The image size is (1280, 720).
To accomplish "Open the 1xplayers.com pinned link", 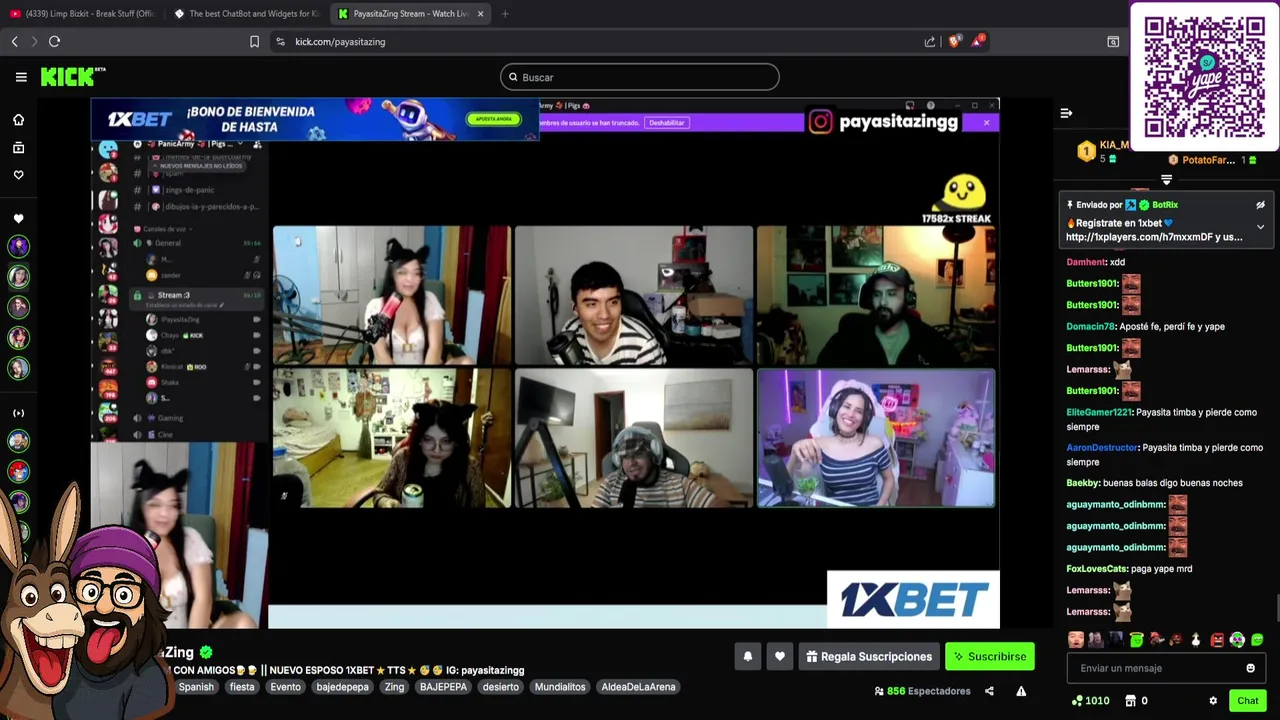I will coord(1138,237).
